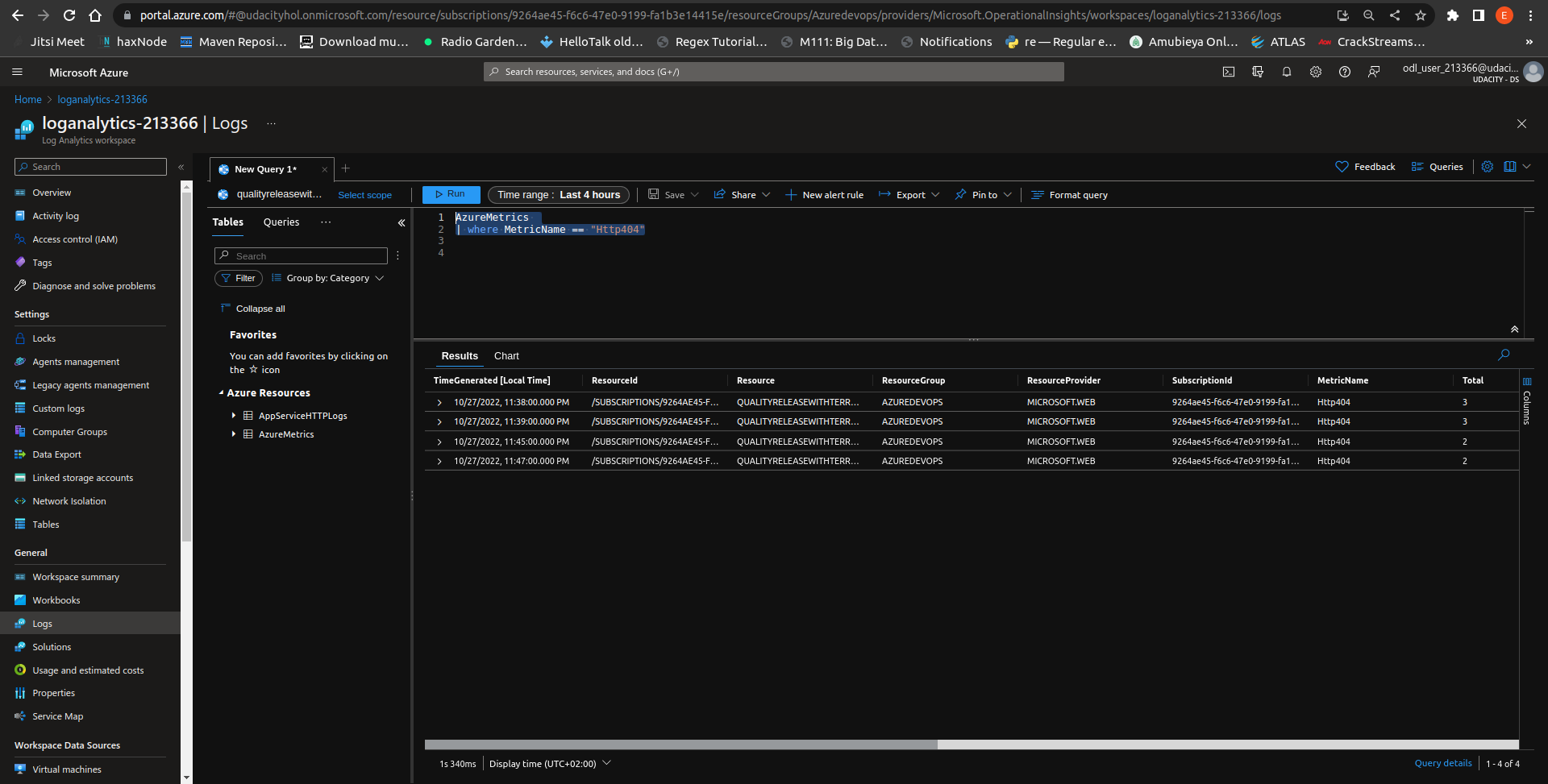Open the Columns side panel

(1526, 403)
